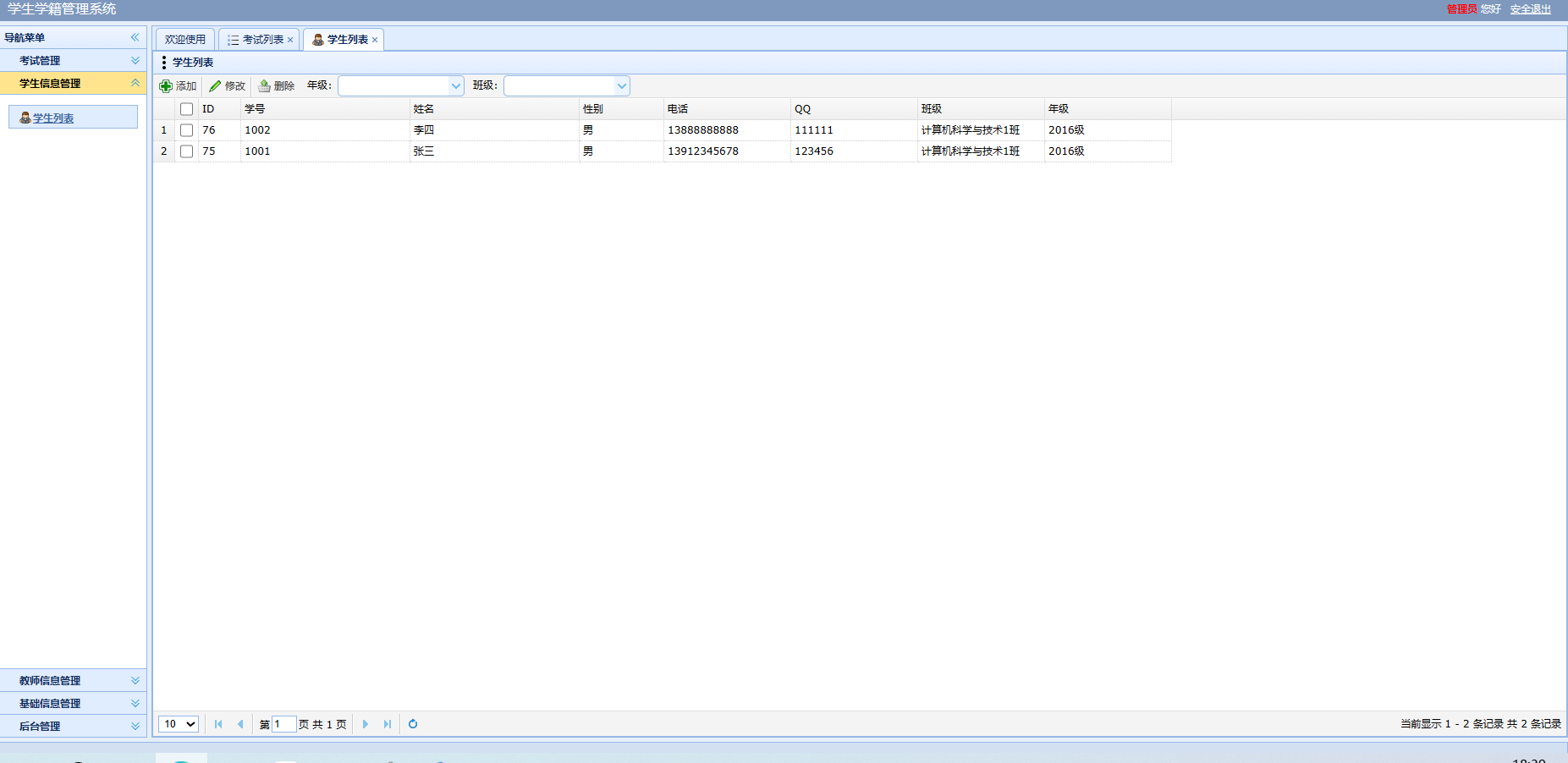This screenshot has width=1568, height=763.
Task: Open the 班级 (class) filter dropdown
Action: pos(621,86)
